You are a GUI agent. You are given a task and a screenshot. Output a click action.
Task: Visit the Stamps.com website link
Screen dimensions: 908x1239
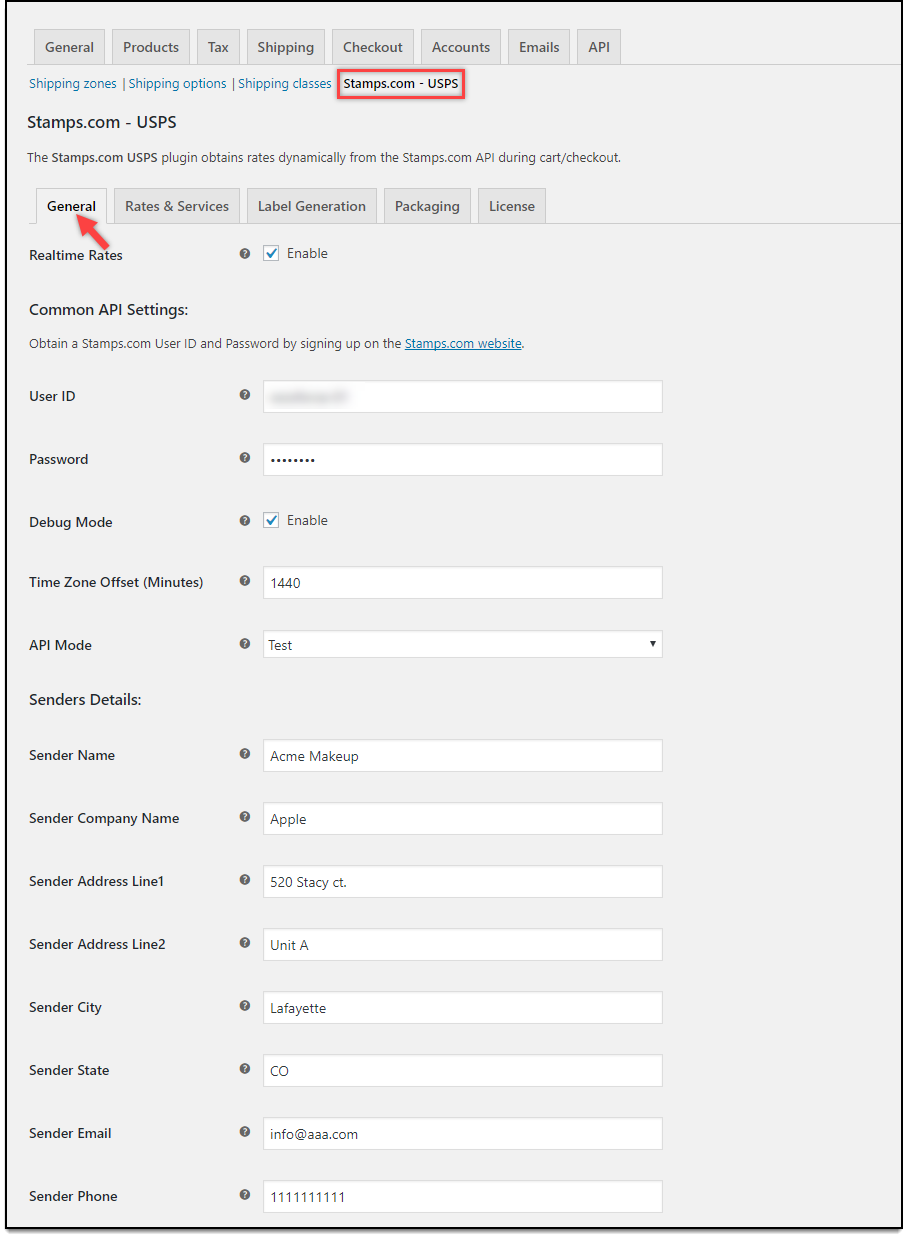point(463,343)
